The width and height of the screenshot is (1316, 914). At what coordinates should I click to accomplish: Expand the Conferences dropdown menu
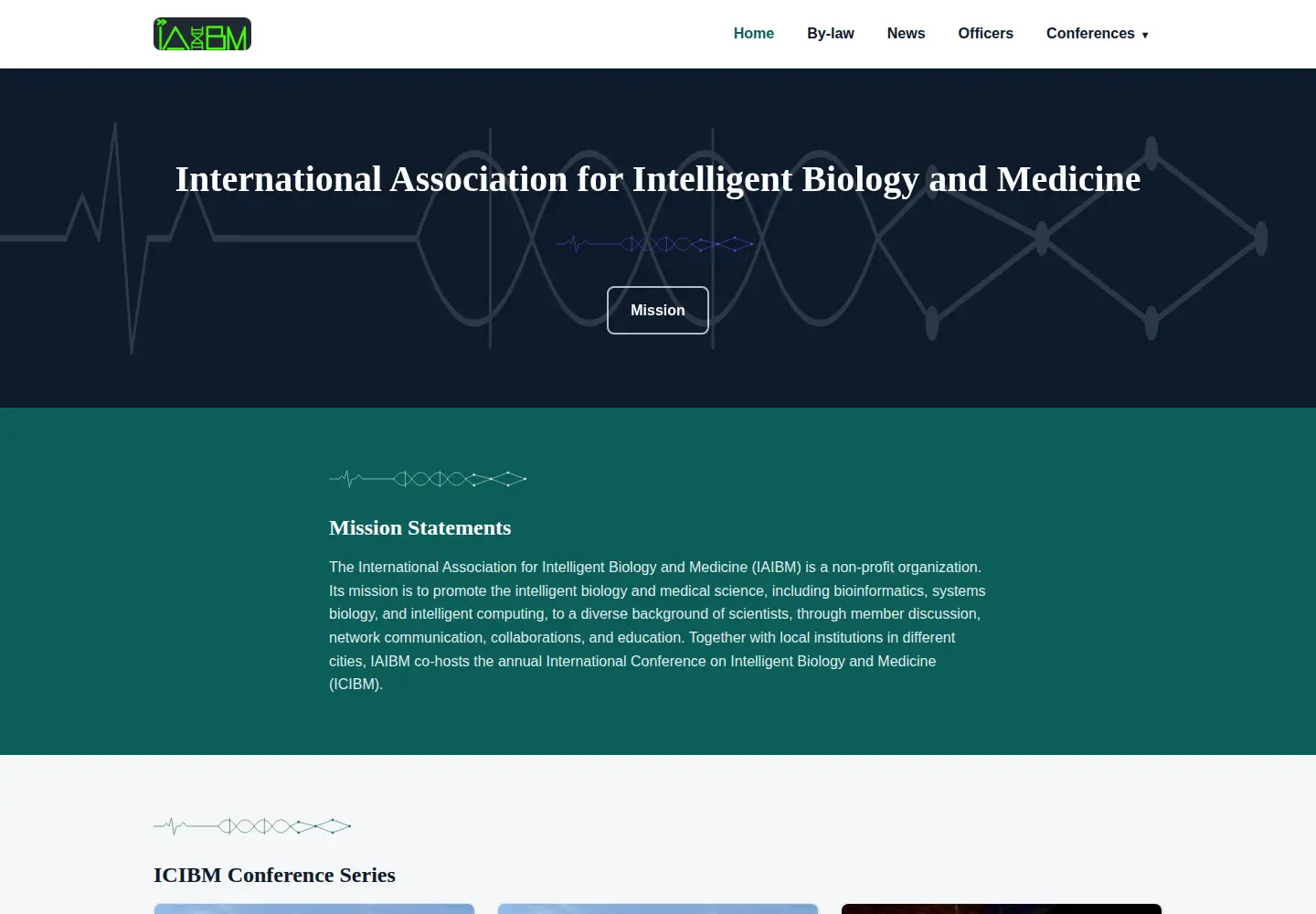pos(1097,34)
